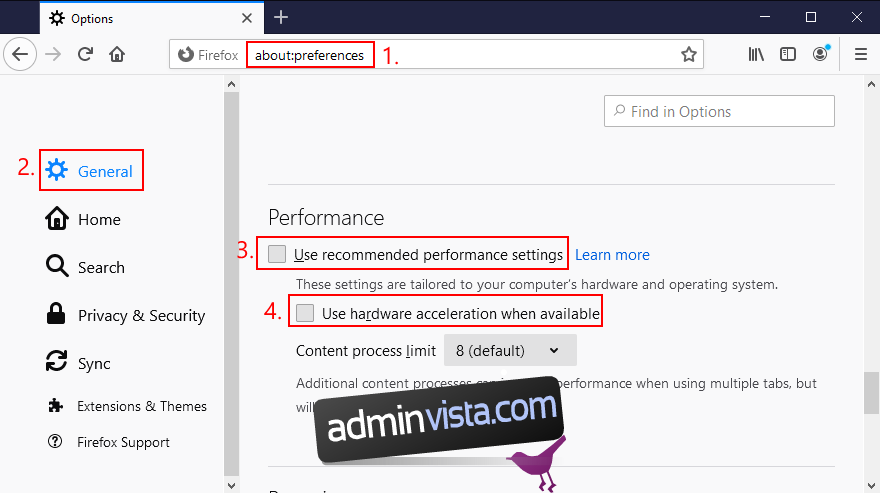
Task: Open the Learn more link
Action: pyautogui.click(x=612, y=255)
